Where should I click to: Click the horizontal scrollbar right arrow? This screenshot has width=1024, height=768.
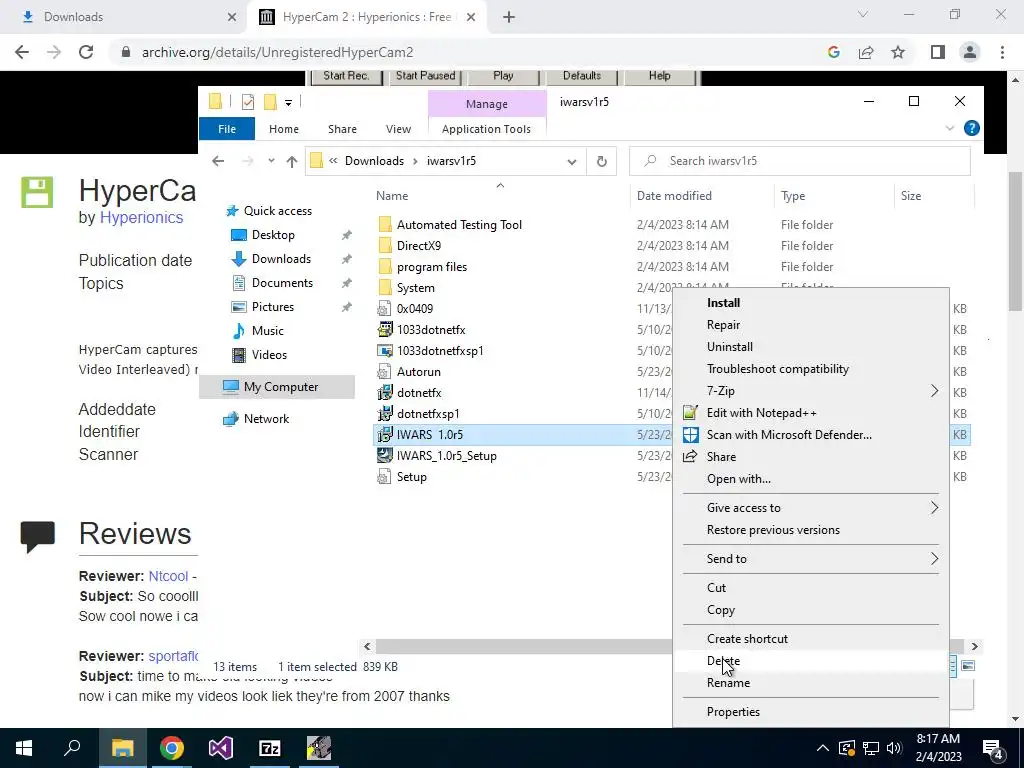pos(974,647)
